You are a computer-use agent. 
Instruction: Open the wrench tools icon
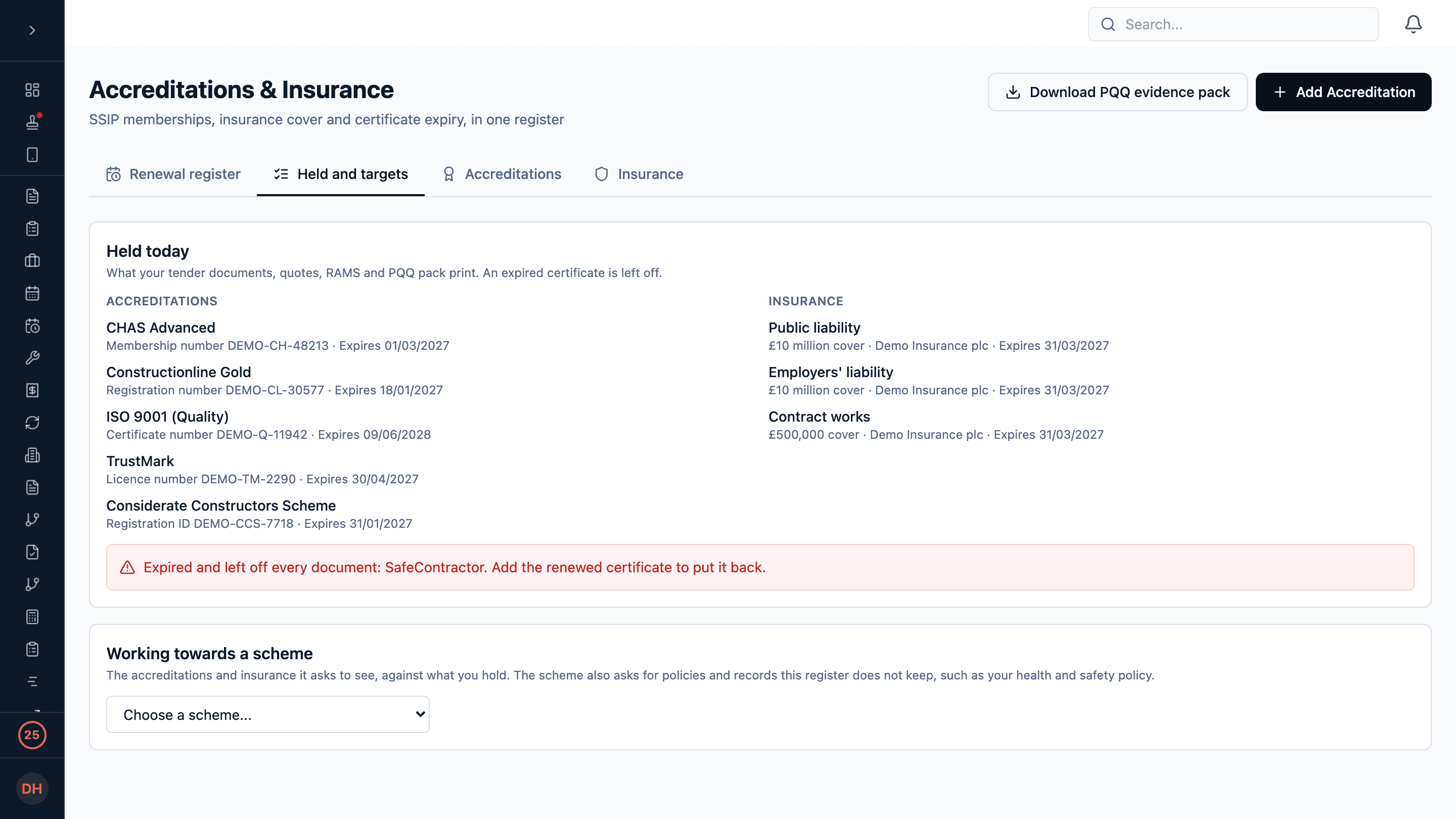(x=32, y=358)
